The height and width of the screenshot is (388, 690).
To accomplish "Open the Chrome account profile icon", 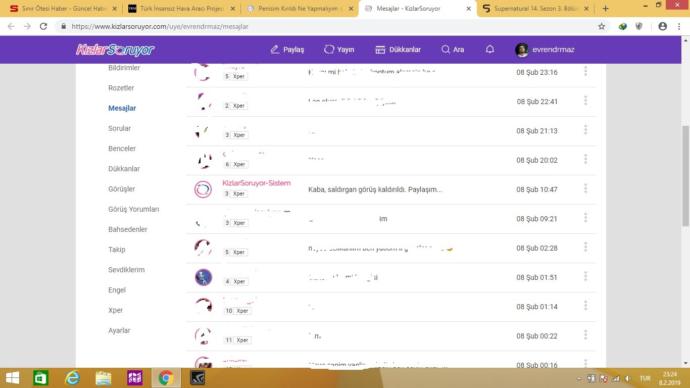I will [662, 26].
